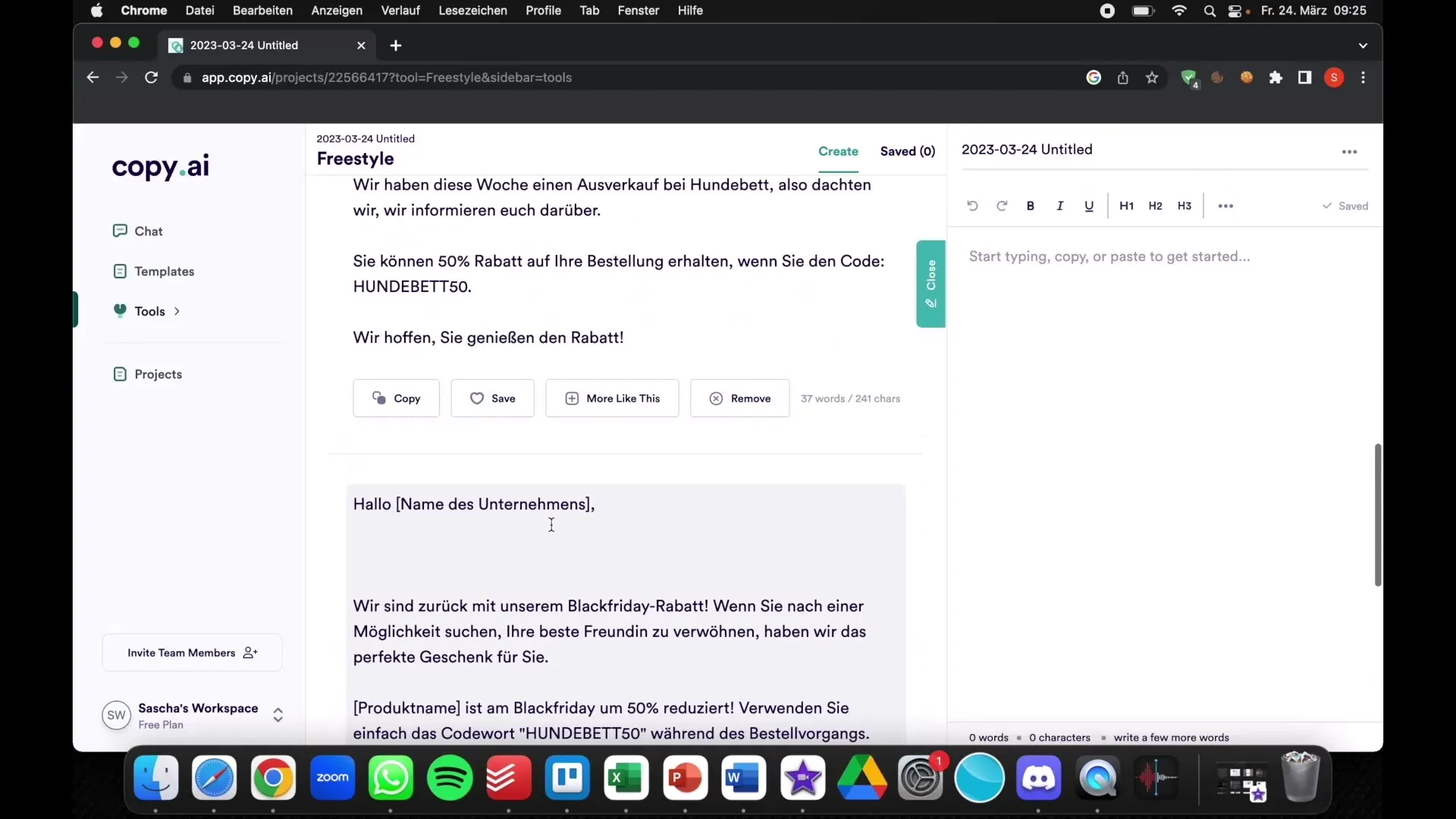Image resolution: width=1456 pixels, height=819 pixels.
Task: Bookmark this page with star icon
Action: (1152, 77)
